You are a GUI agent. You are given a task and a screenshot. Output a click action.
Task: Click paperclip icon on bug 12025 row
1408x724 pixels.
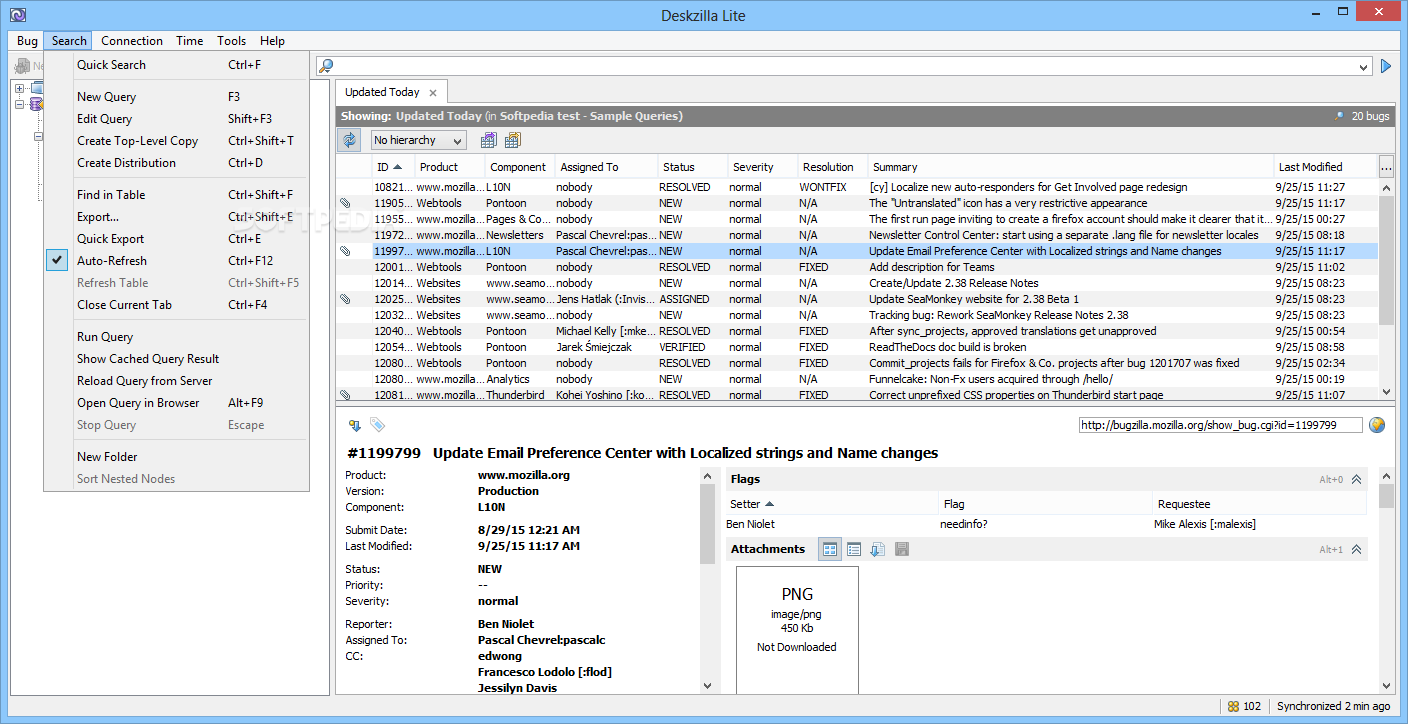(345, 299)
